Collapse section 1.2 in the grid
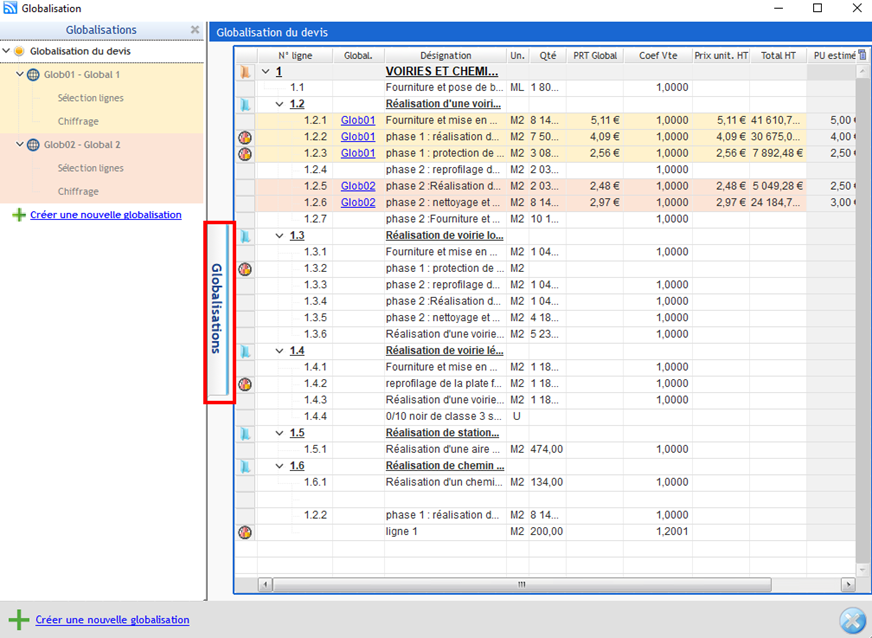The height and width of the screenshot is (638, 872). tap(279, 104)
